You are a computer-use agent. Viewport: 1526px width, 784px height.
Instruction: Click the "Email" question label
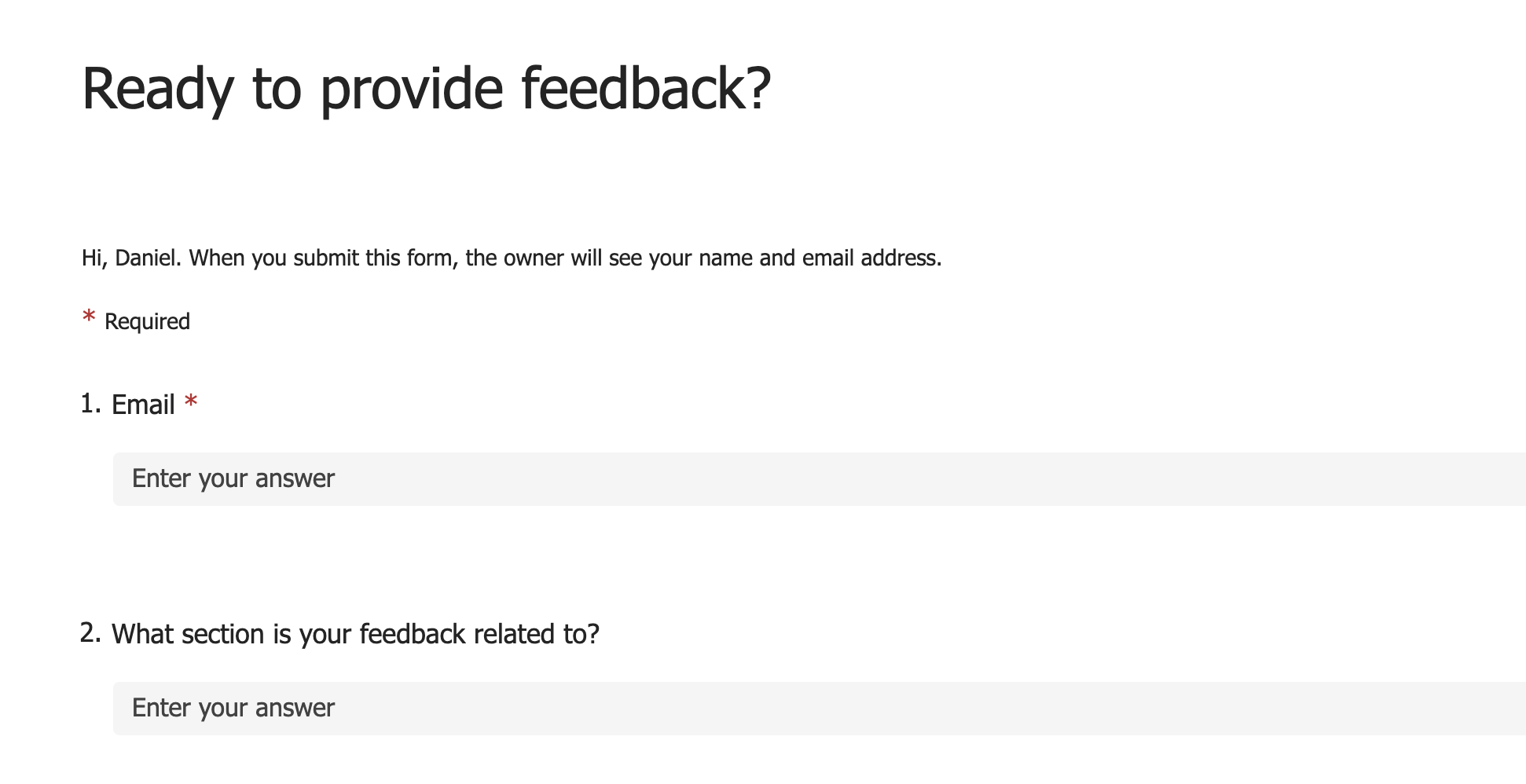[143, 405]
